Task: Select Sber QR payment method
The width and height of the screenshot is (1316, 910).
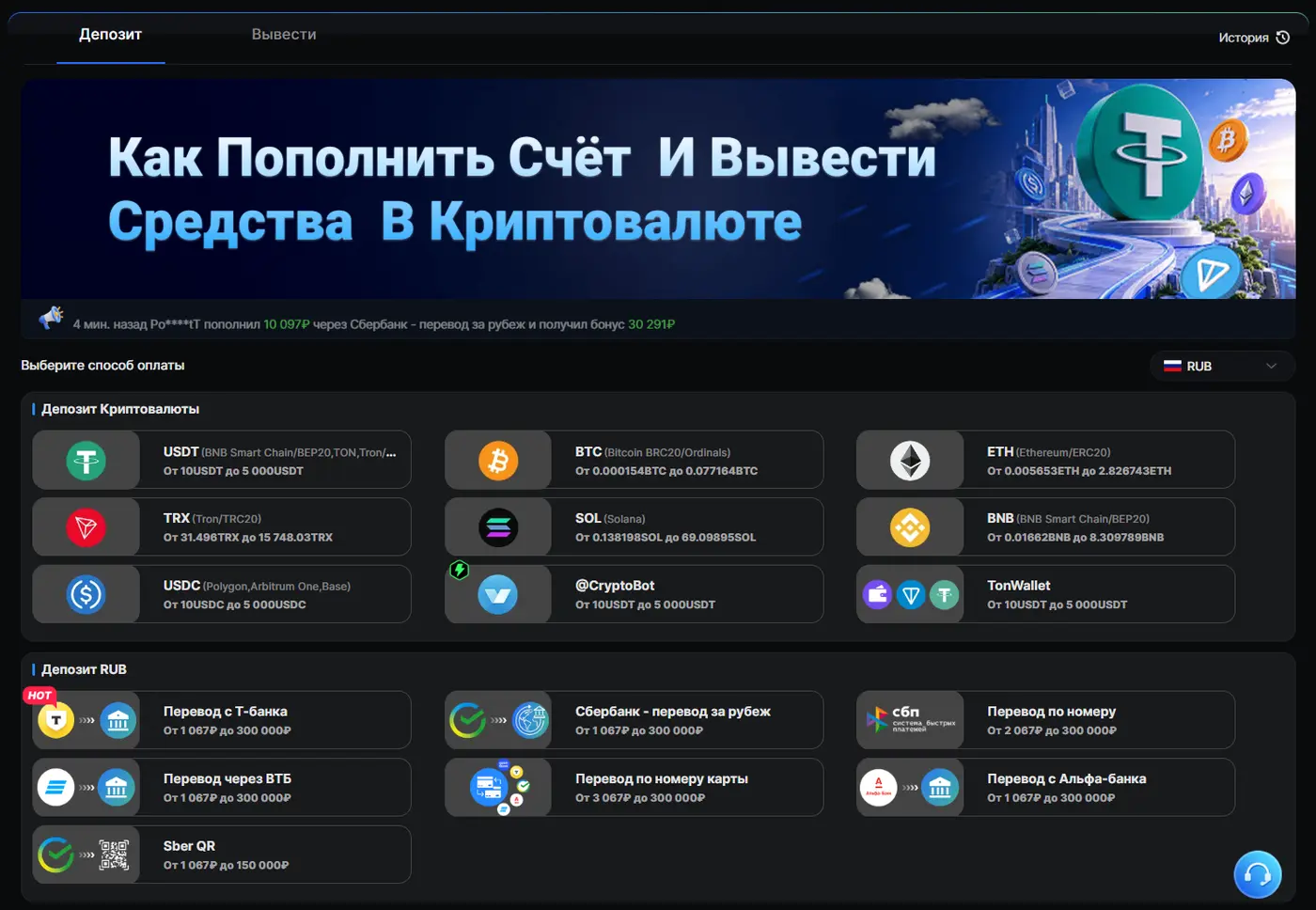Action: 222,855
